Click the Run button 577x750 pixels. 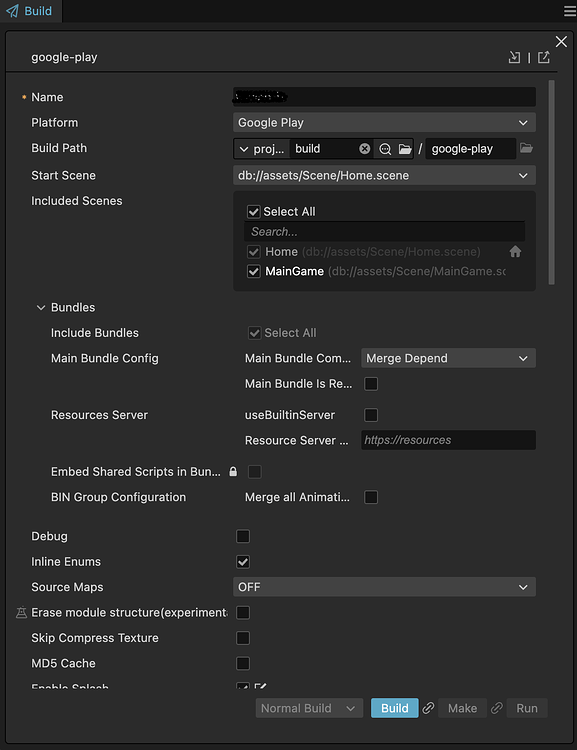527,708
